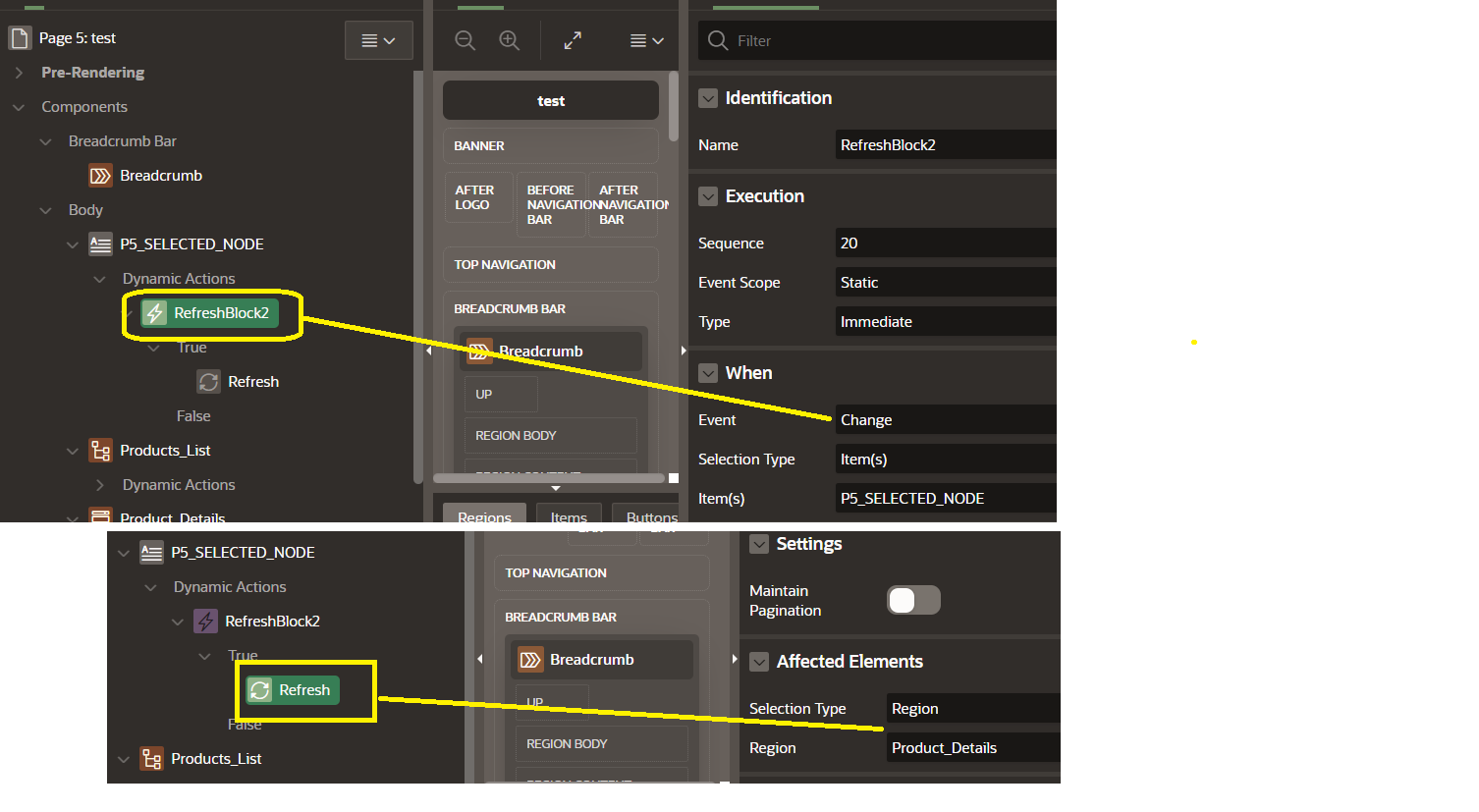Select the green highlighted RefreshBlock2 dynamic action
This screenshot has height=812, width=1479.
[x=210, y=313]
